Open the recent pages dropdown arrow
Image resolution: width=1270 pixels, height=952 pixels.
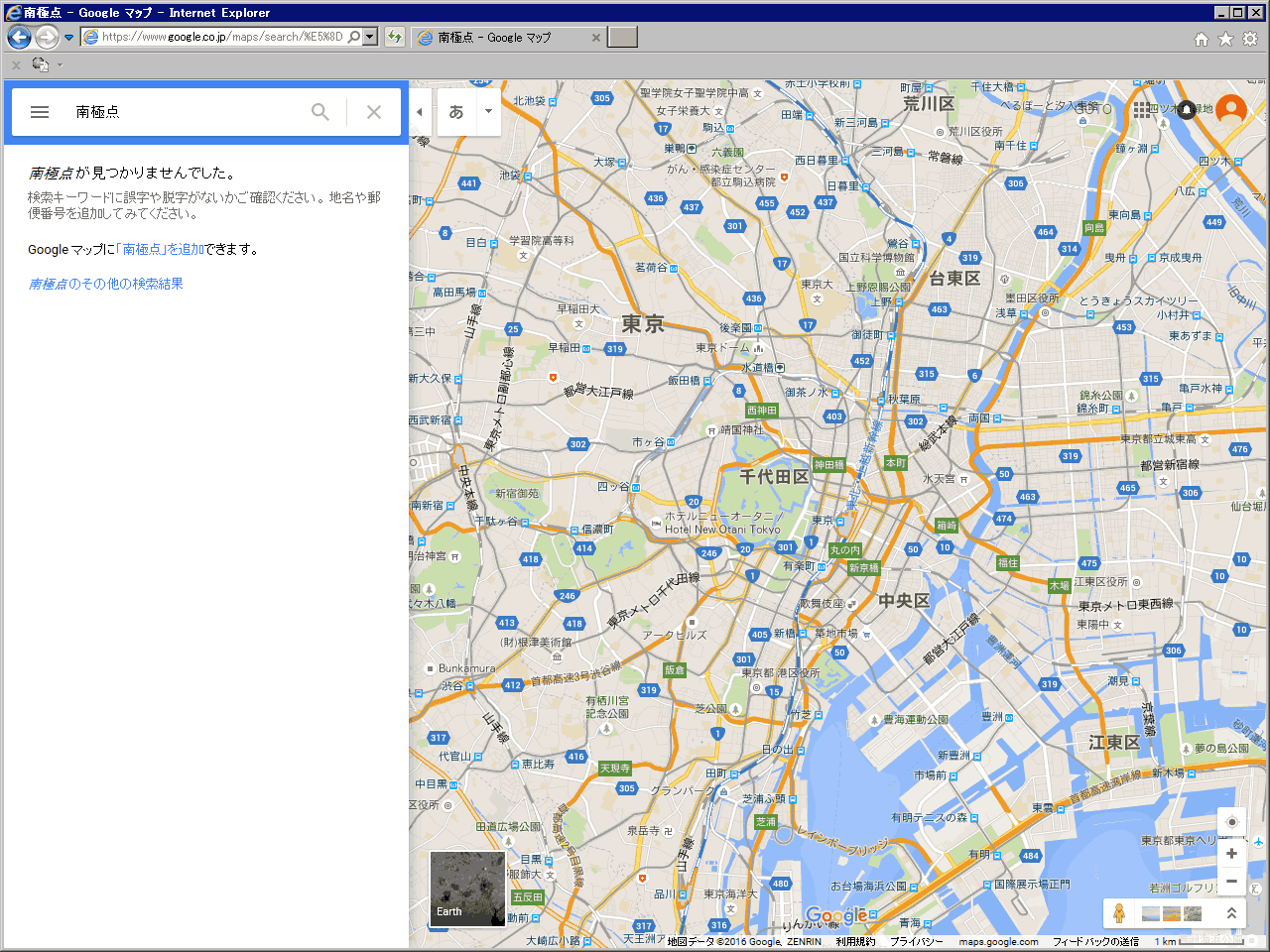[68, 38]
